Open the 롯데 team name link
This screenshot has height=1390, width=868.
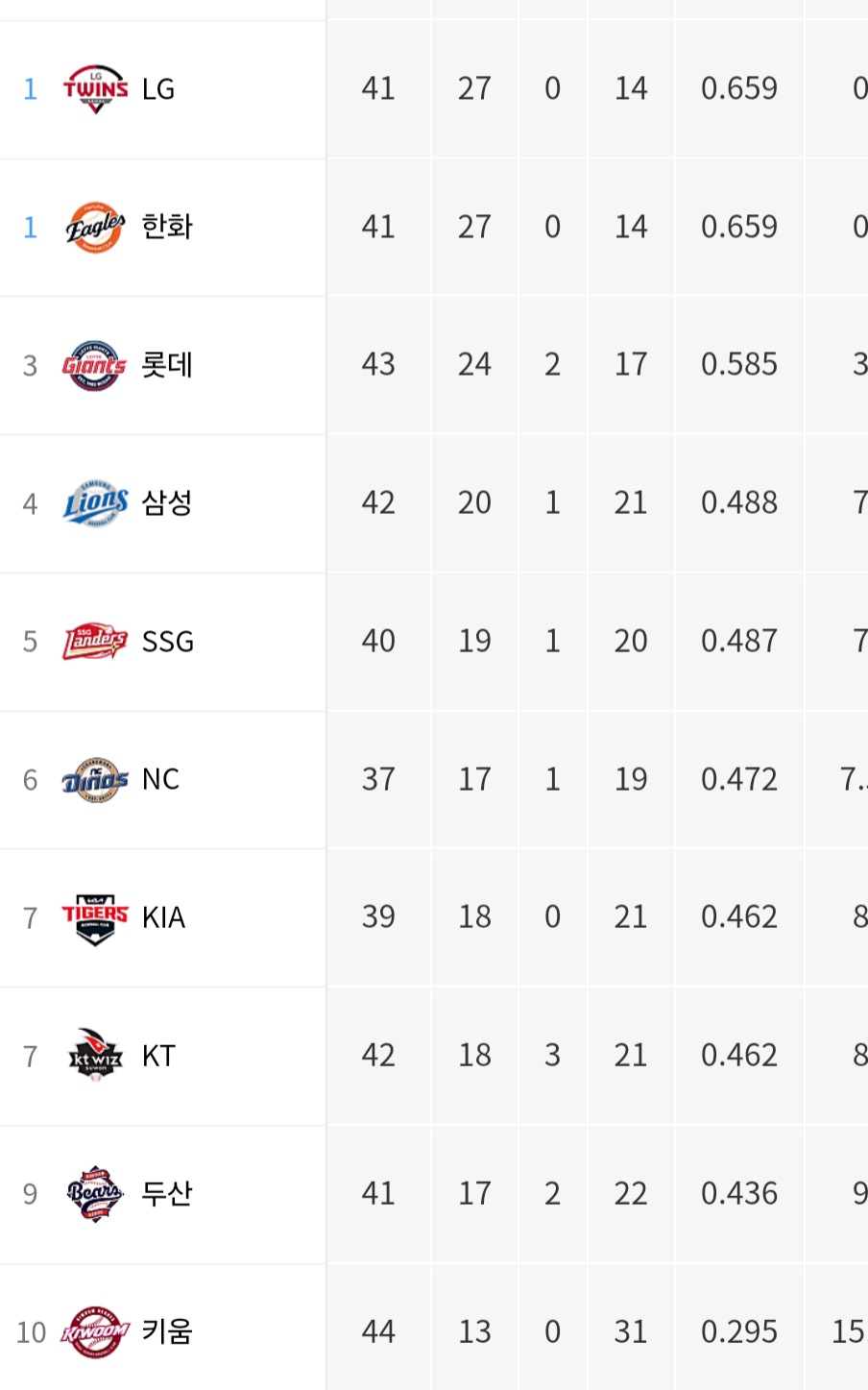coord(167,365)
